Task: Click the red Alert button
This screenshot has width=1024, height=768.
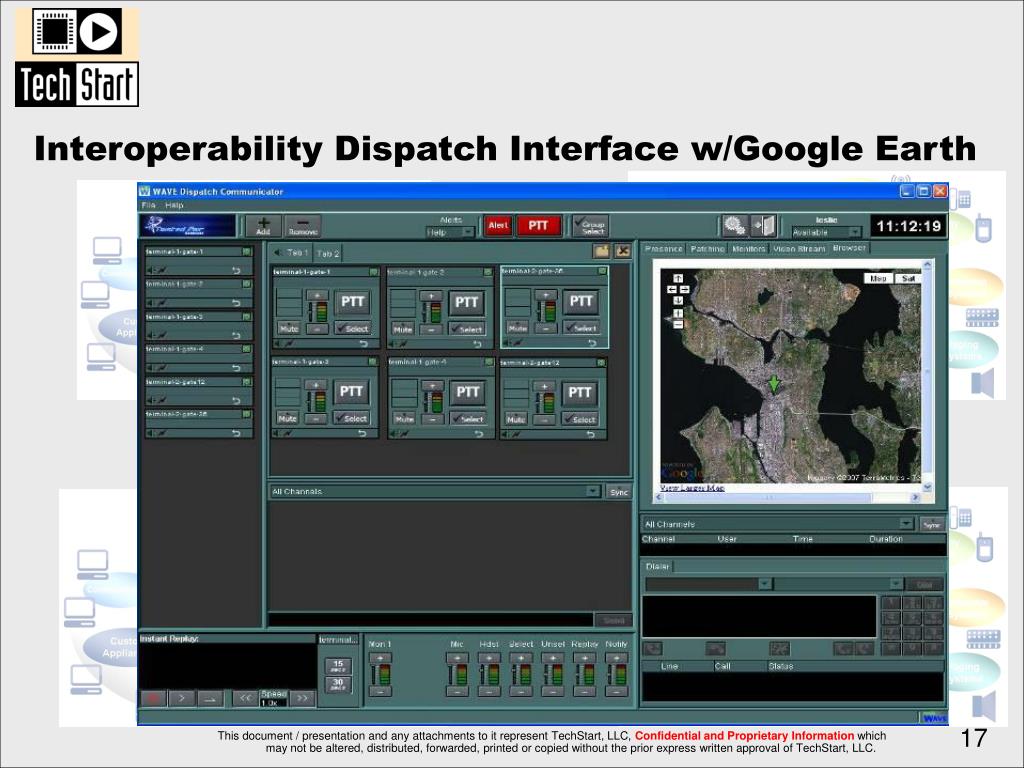Action: 498,225
